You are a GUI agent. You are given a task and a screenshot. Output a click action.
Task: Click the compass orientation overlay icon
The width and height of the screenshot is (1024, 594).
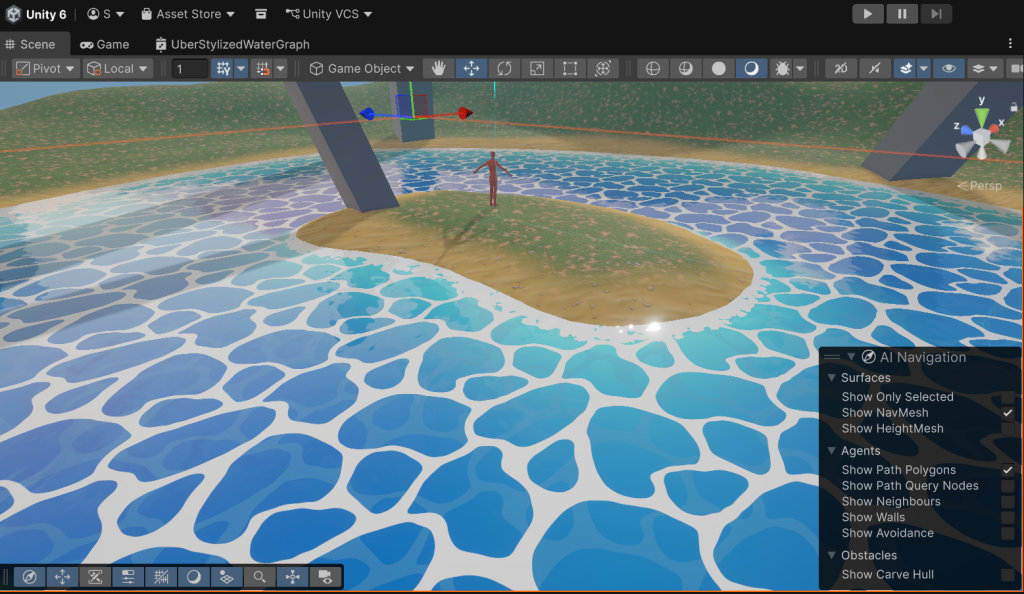(30, 577)
